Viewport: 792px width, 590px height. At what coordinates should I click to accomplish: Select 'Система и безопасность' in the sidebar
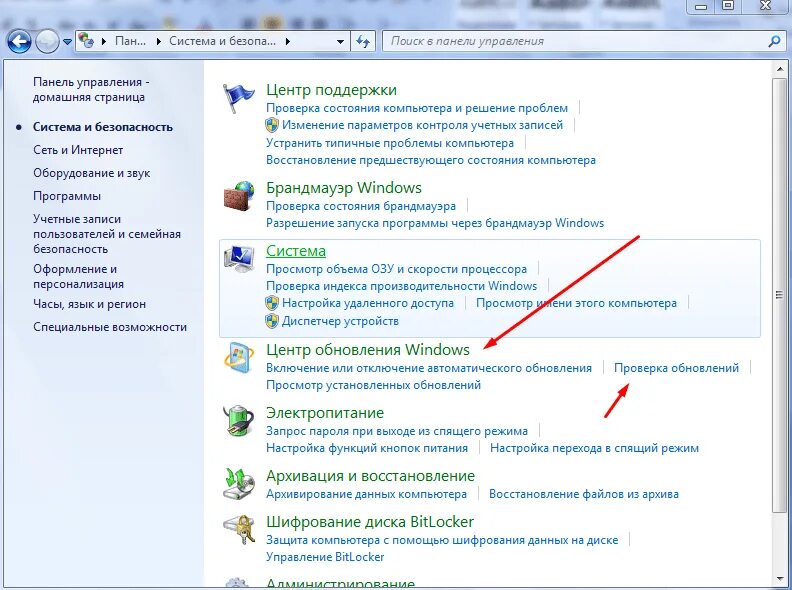[103, 127]
